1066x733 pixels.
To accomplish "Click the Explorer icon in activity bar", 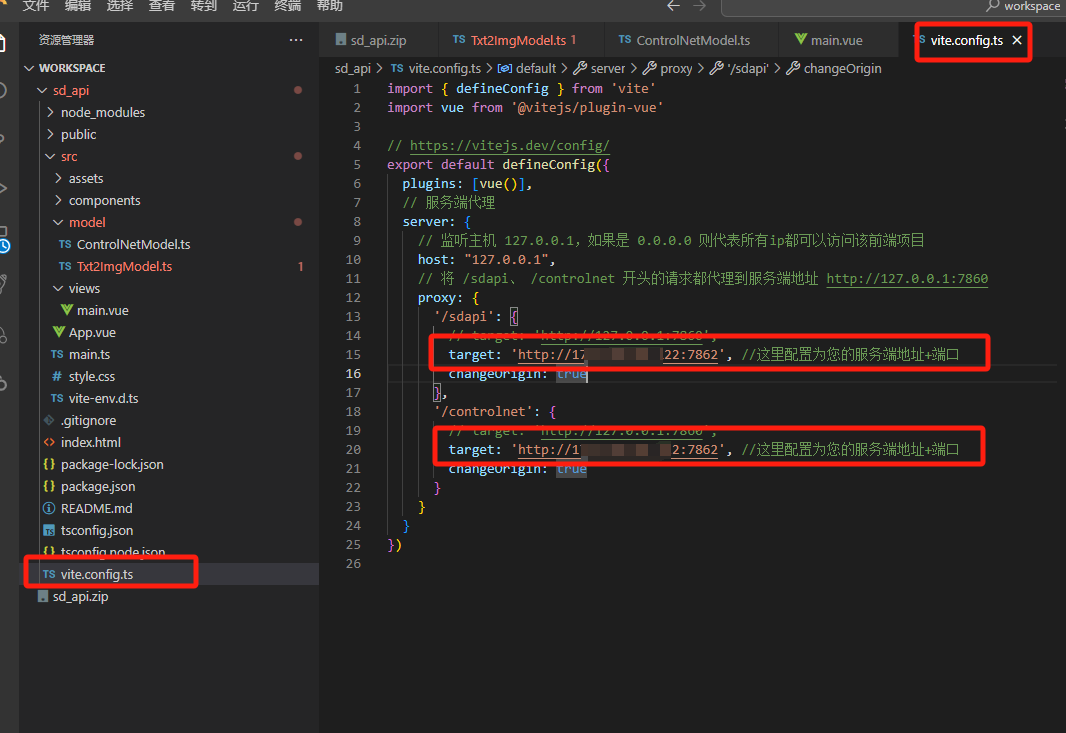I will pyautogui.click(x=6, y=44).
